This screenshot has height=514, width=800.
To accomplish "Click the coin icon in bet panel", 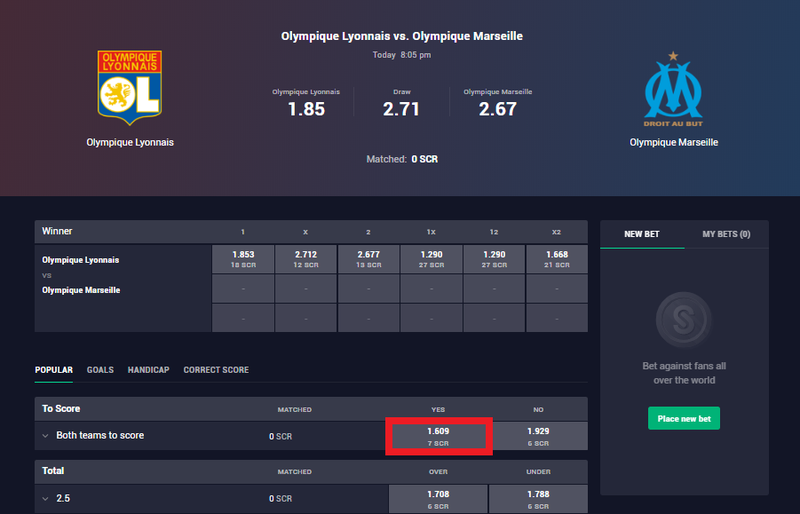I will (684, 320).
